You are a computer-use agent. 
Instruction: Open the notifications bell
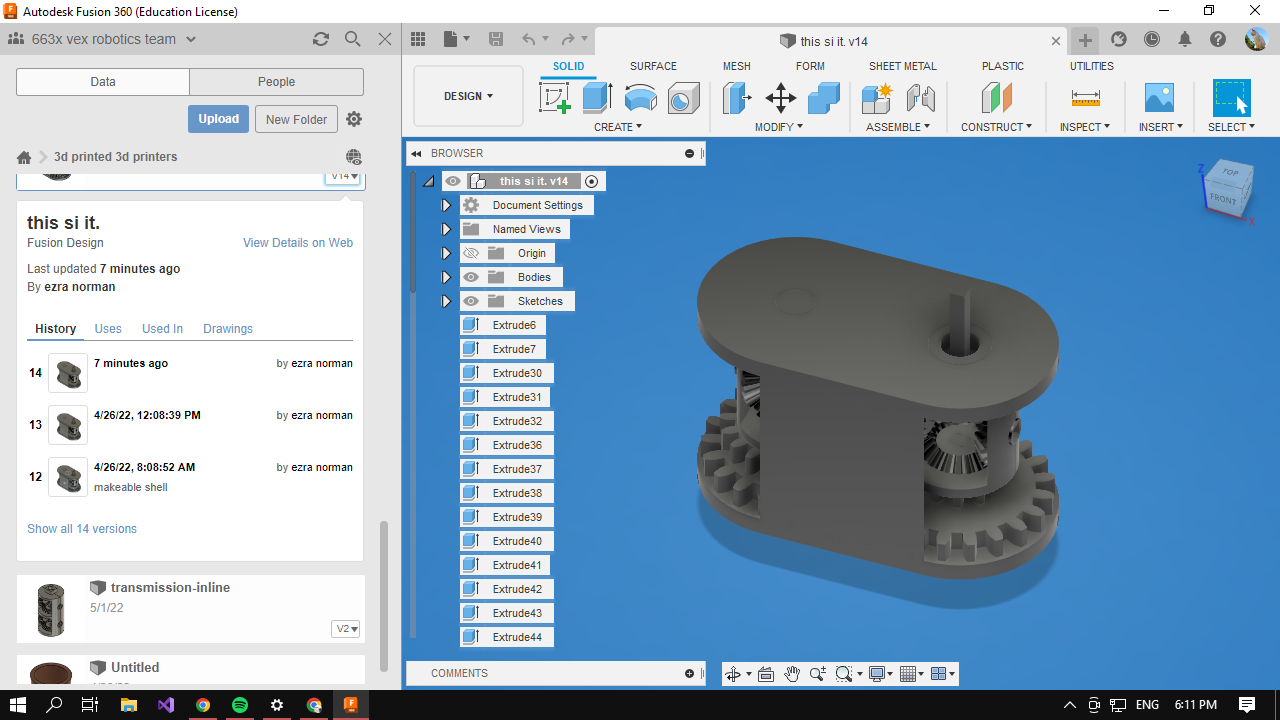pyautogui.click(x=1185, y=39)
